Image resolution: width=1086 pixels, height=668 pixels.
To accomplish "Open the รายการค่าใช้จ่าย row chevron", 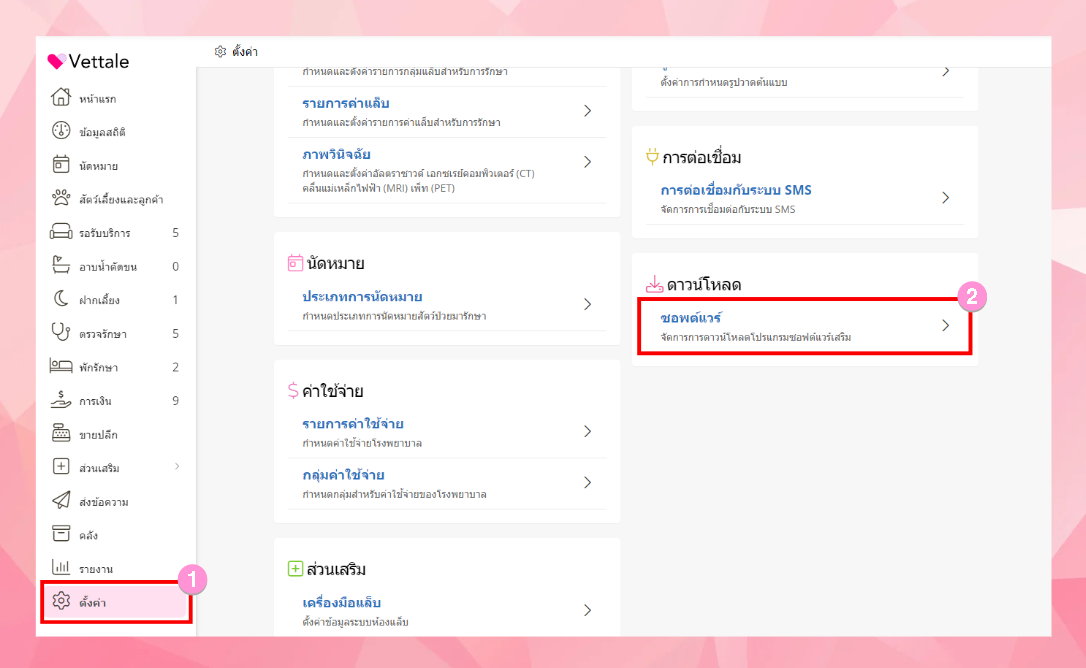I will (x=587, y=431).
